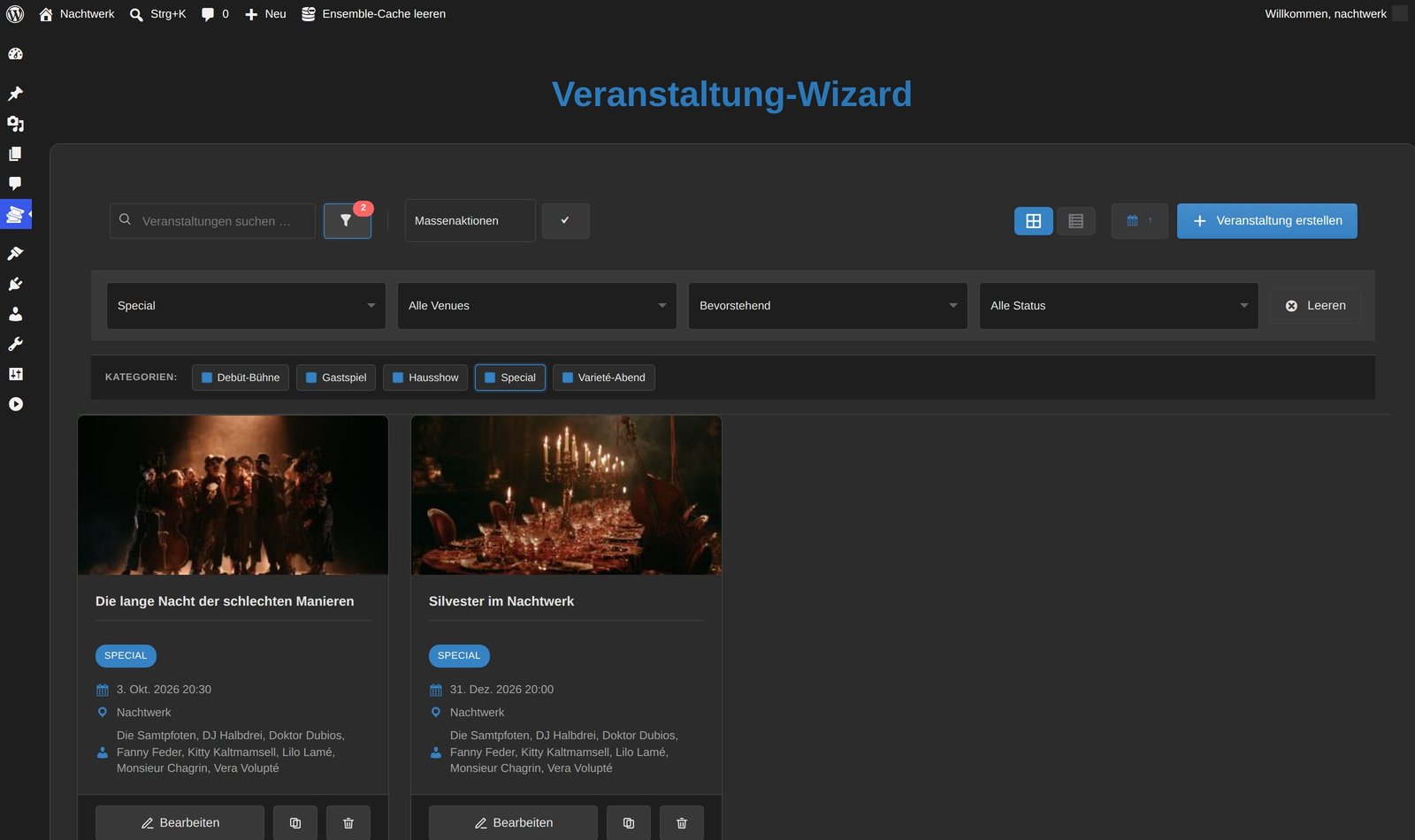The height and width of the screenshot is (840, 1415).
Task: Click the search magnifier icon in search field
Action: tap(126, 219)
